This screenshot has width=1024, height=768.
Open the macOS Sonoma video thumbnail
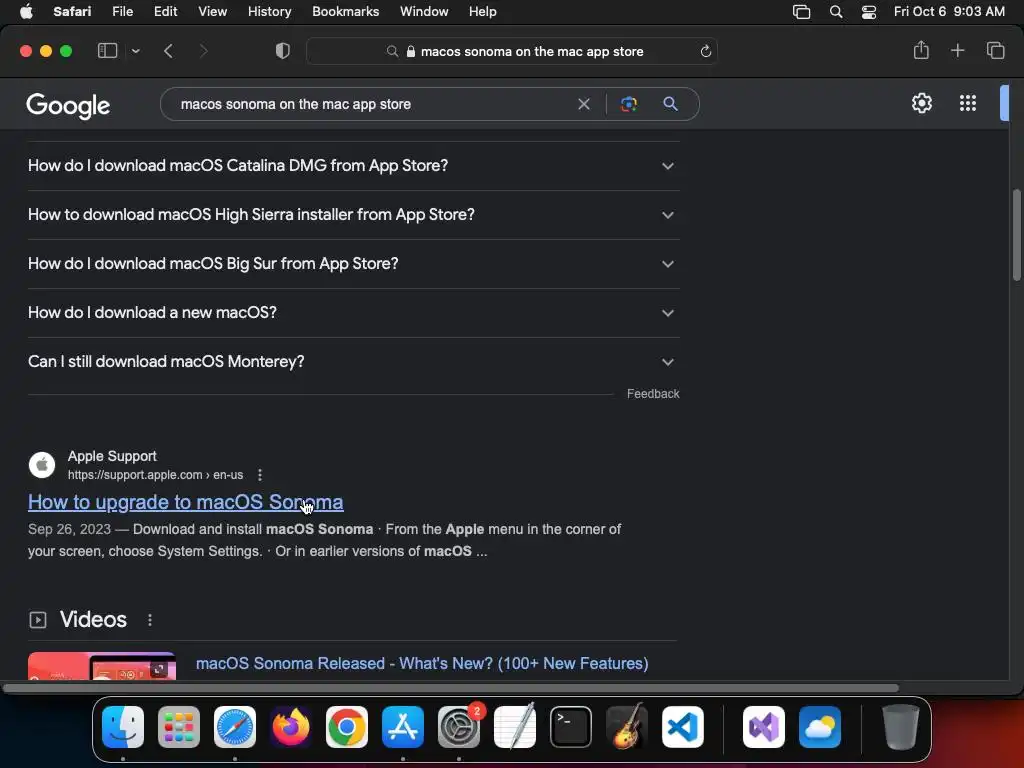[x=102, y=665]
